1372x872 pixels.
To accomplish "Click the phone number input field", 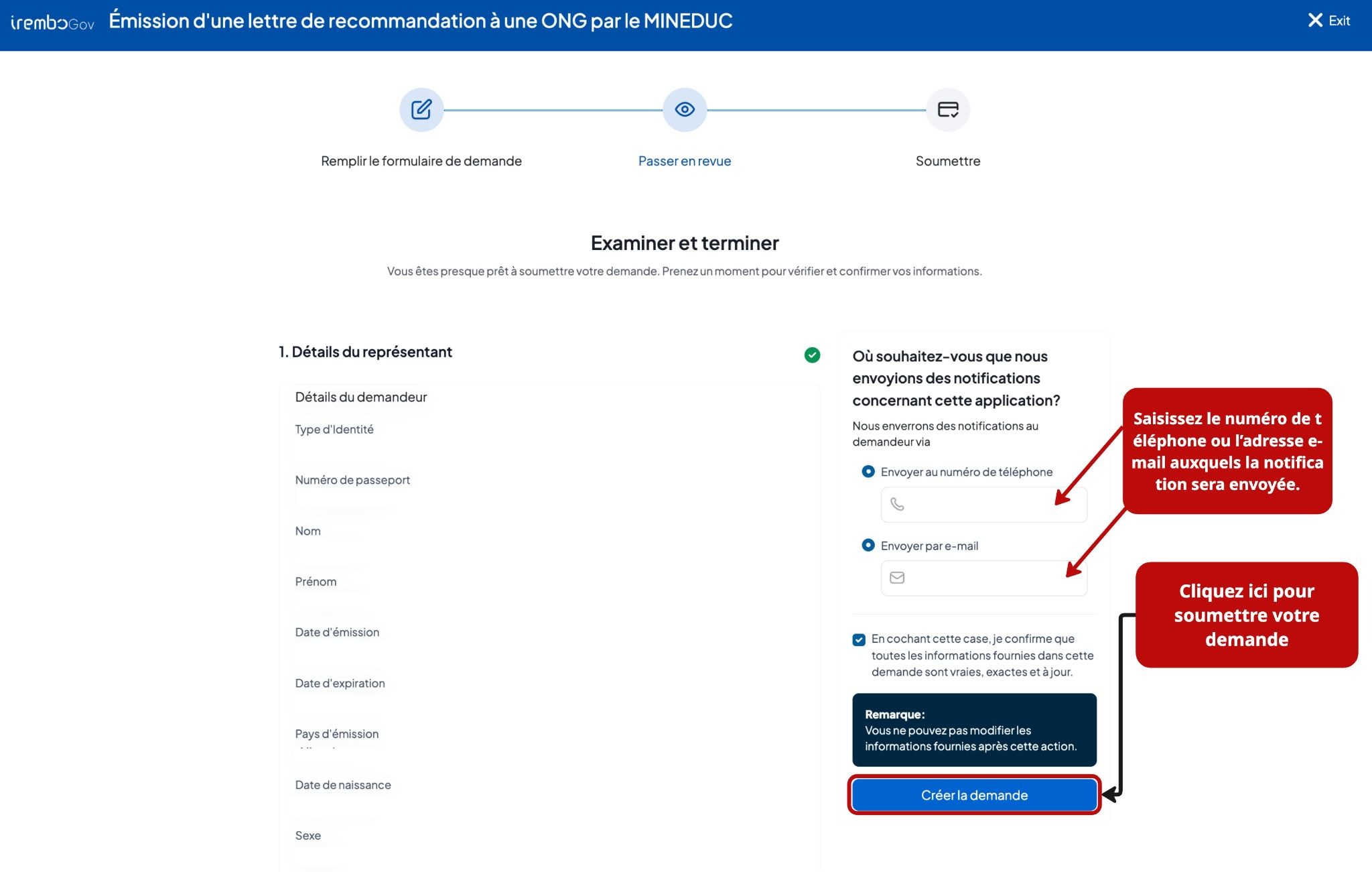I will (x=983, y=505).
